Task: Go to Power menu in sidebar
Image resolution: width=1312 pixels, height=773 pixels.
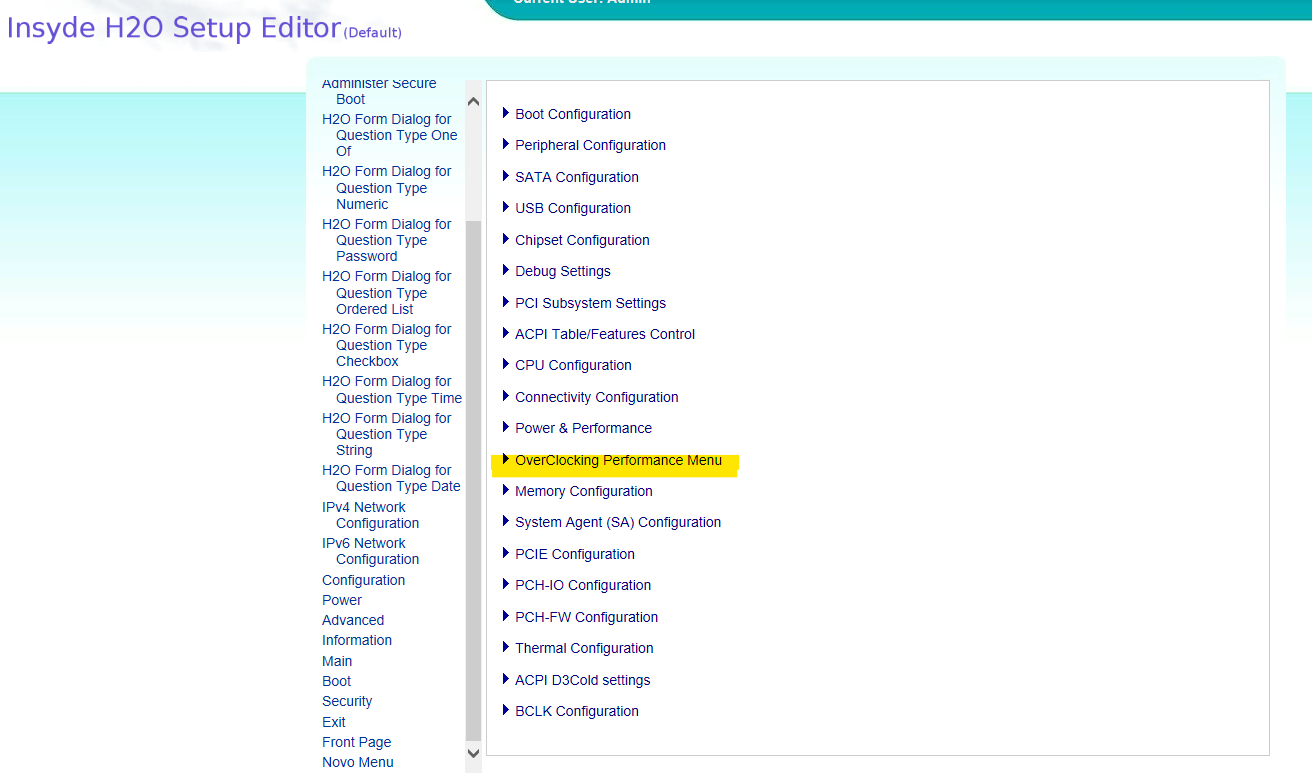Action: point(342,600)
